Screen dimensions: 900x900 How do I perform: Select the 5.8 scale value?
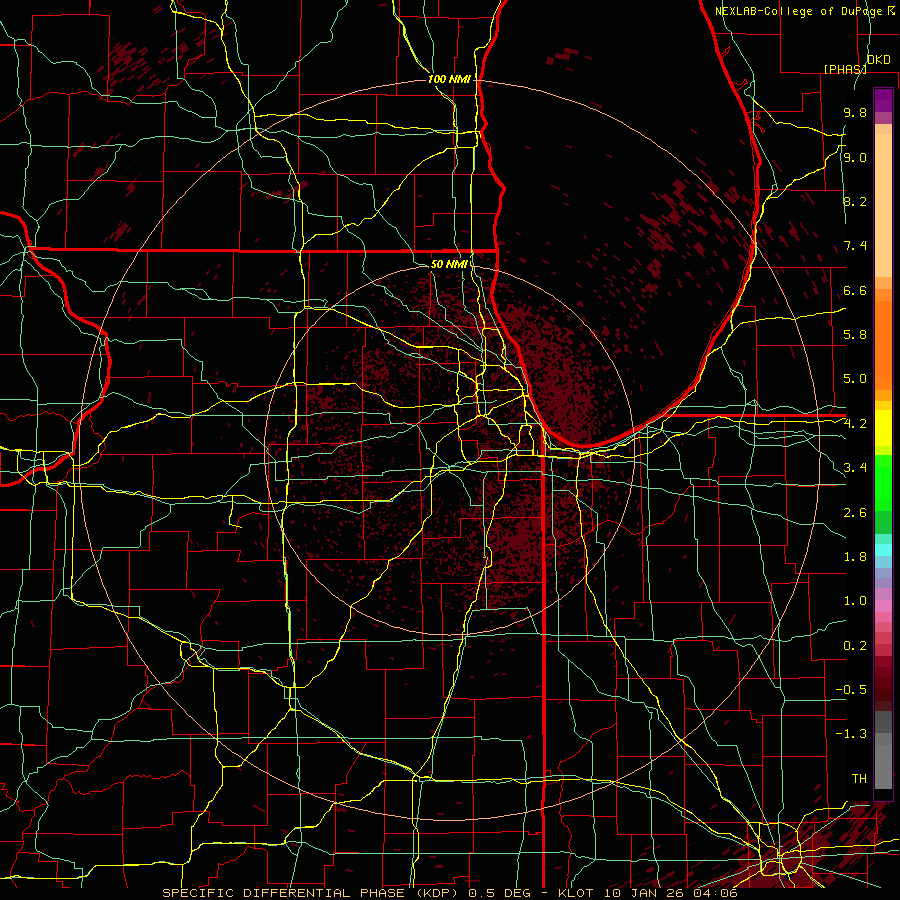point(855,335)
